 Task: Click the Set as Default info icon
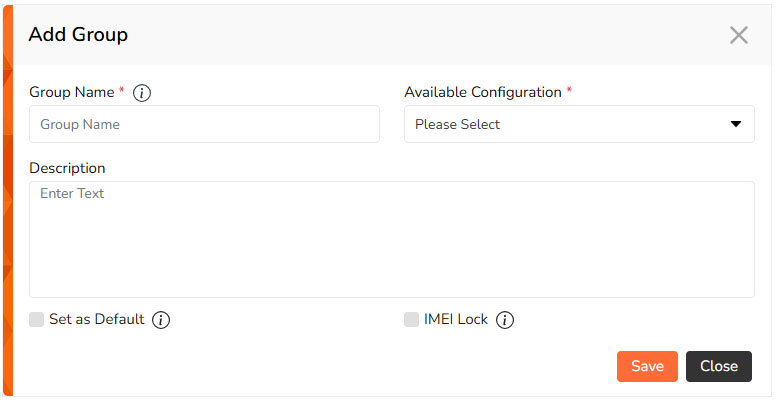tap(161, 320)
